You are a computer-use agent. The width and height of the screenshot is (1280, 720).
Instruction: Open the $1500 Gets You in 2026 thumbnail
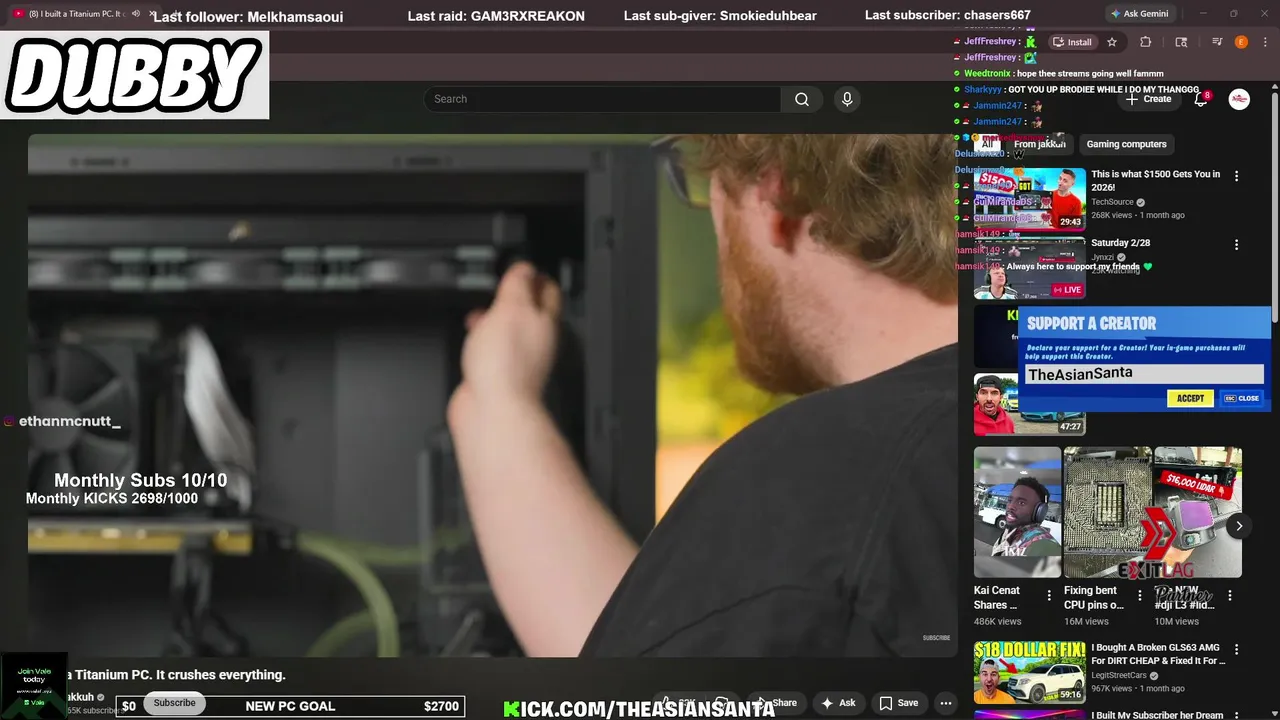point(1029,199)
